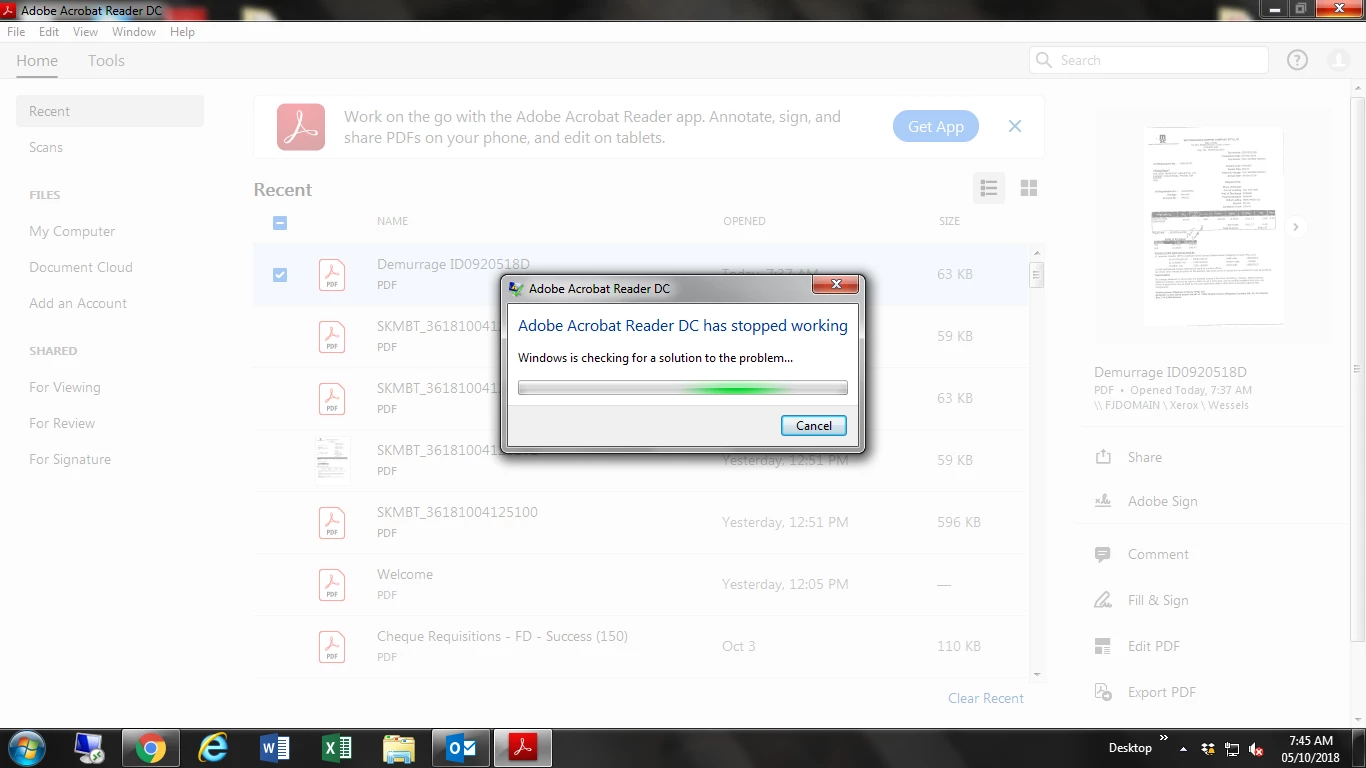Switch to list view layout

[989, 188]
